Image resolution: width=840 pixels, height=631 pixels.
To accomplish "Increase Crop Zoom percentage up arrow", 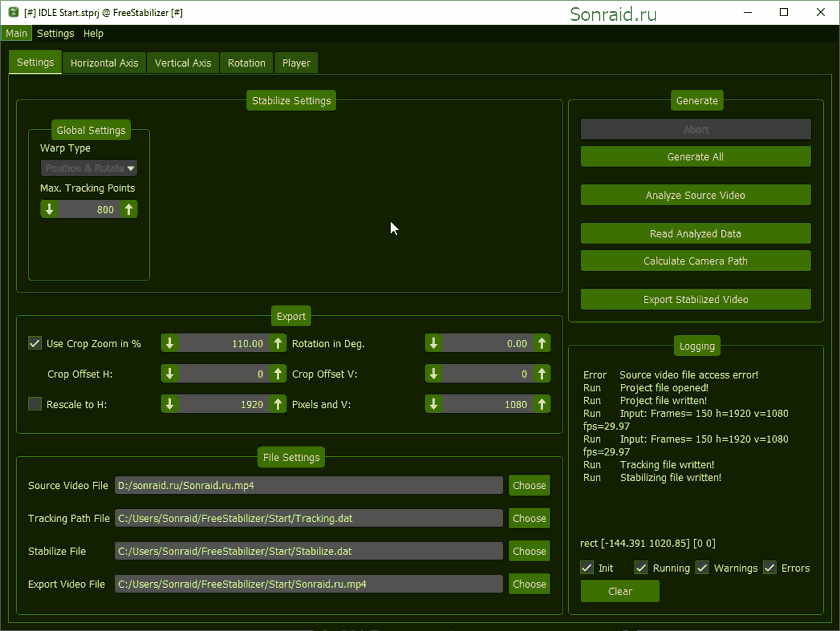I will [278, 343].
